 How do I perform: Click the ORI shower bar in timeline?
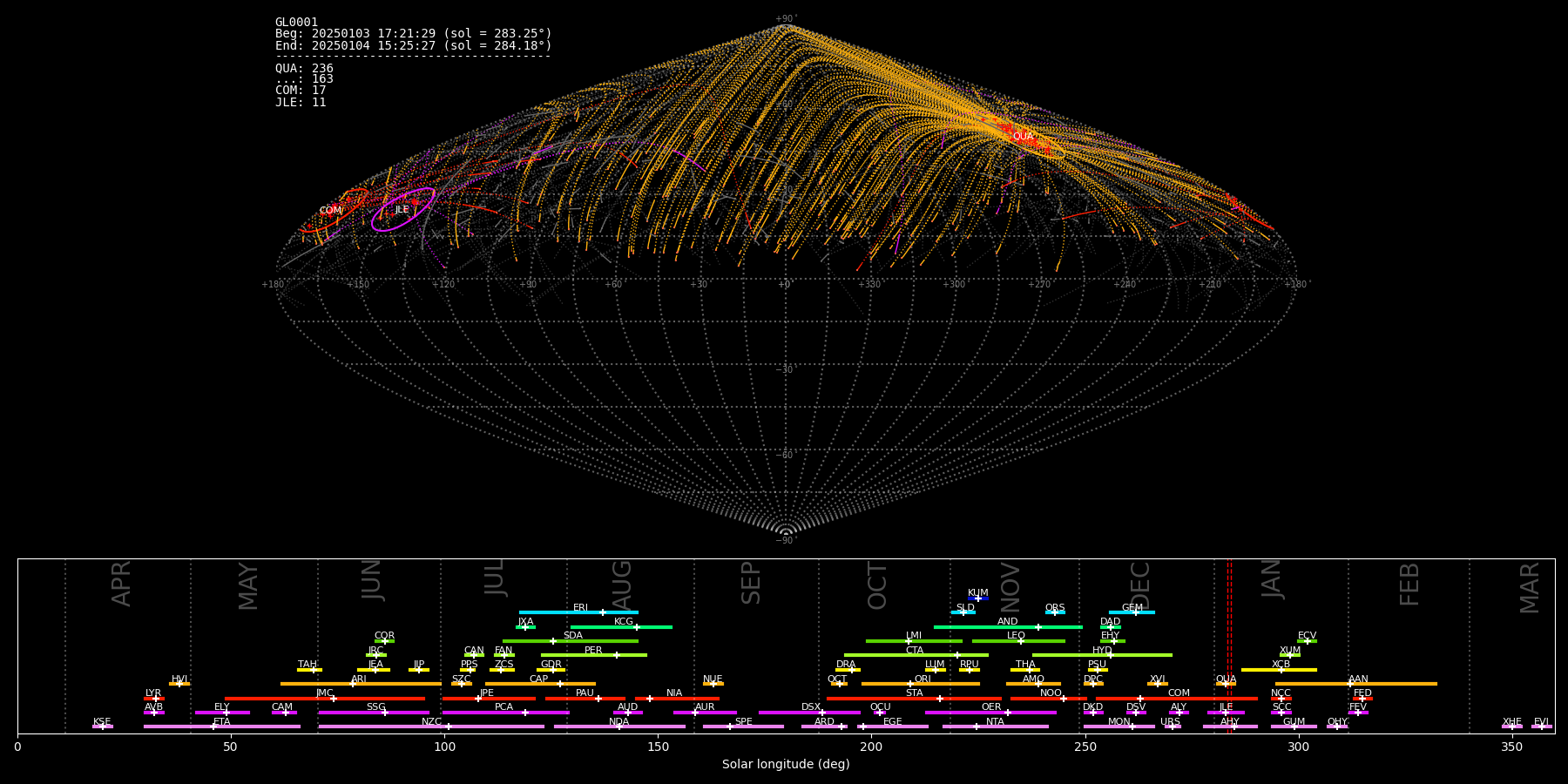tap(921, 684)
